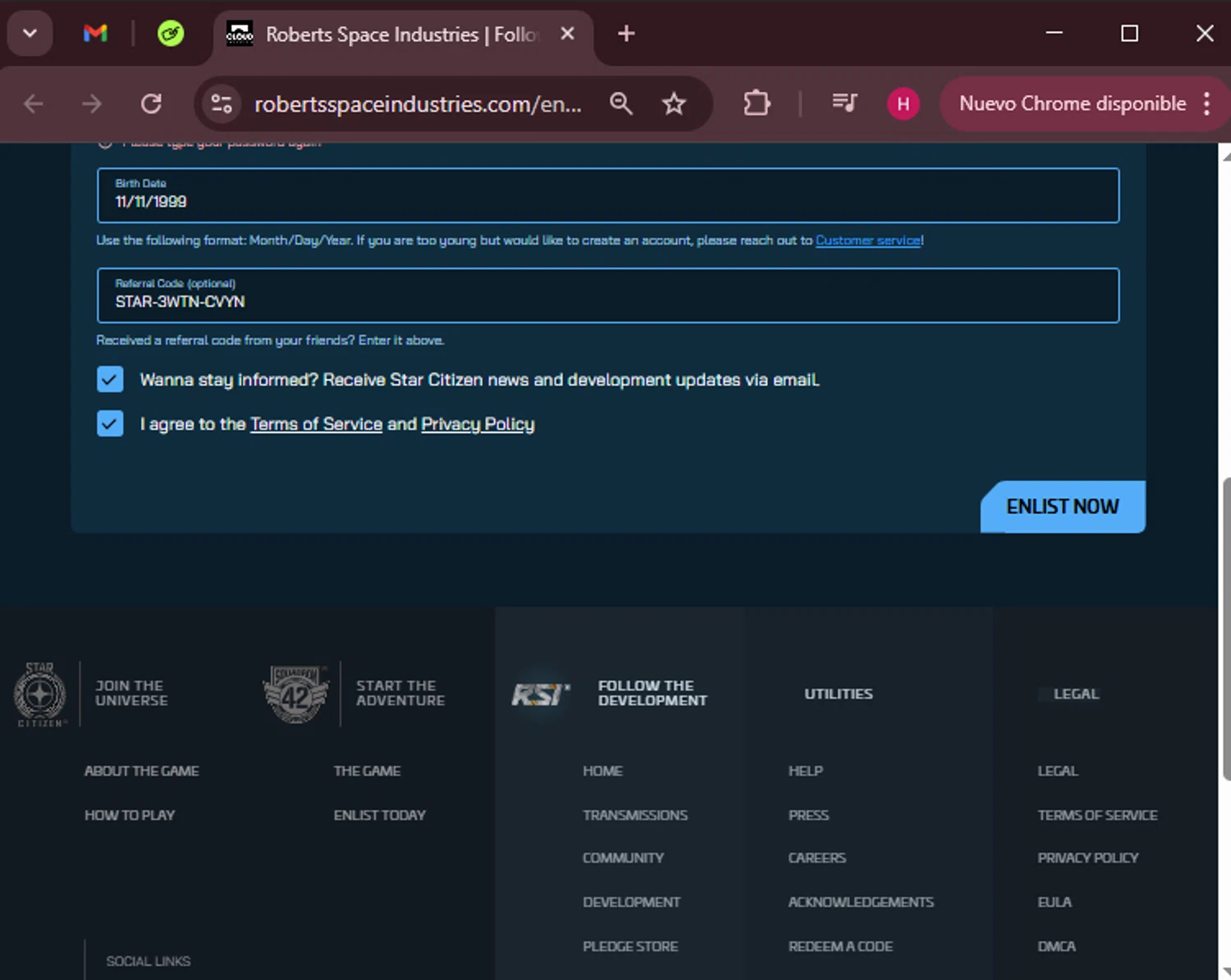Click the ENLIST NOW button
This screenshot has width=1231, height=980.
pos(1063,506)
